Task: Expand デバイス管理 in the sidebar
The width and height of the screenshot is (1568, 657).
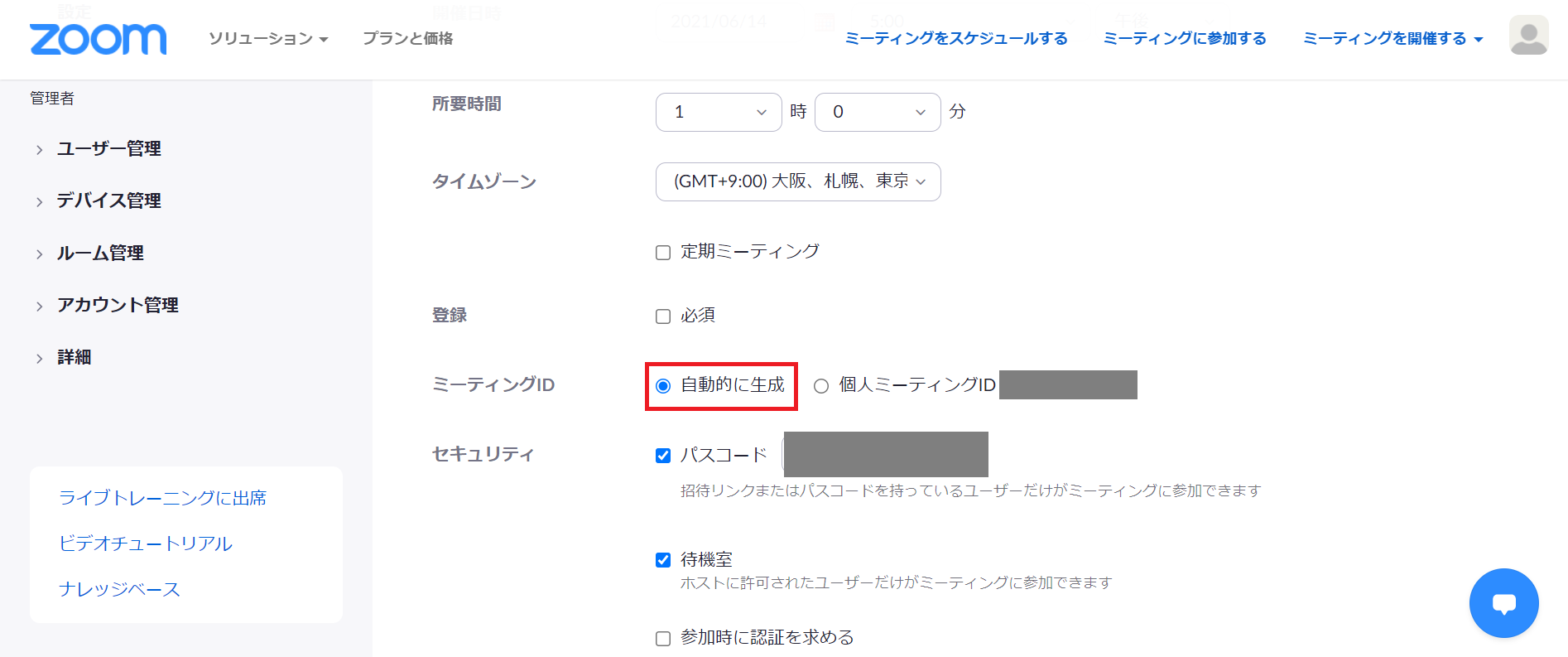Action: point(108,200)
